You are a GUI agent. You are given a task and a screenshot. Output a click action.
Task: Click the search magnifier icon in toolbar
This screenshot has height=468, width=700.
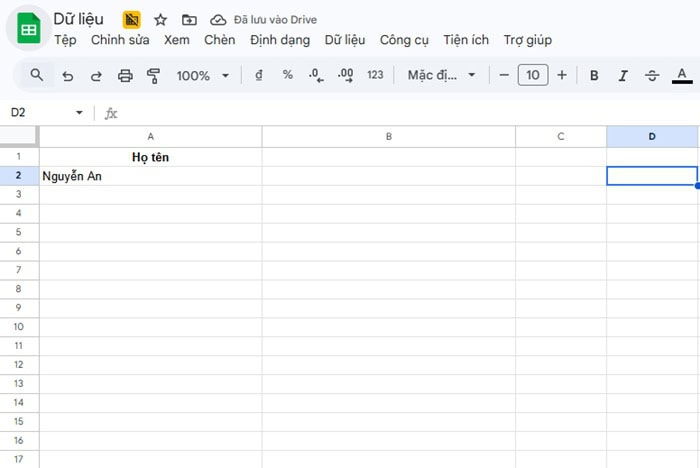tap(37, 75)
